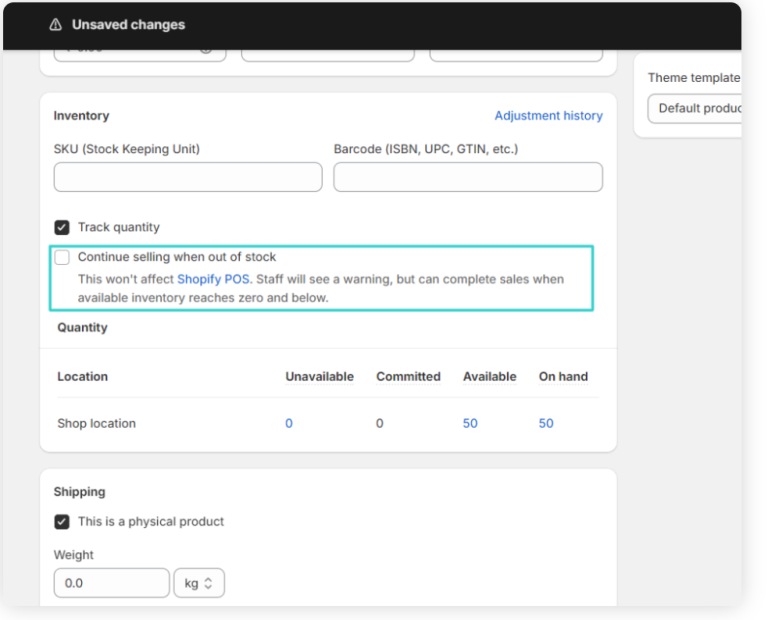Click the Available quantity value 50

(470, 424)
